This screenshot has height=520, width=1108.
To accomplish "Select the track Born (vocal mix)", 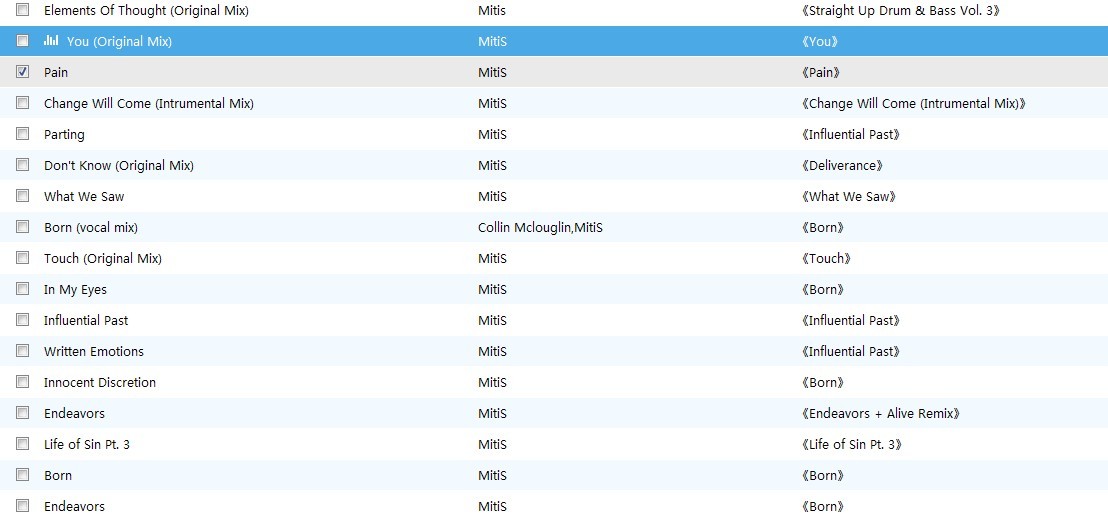I will (90, 228).
